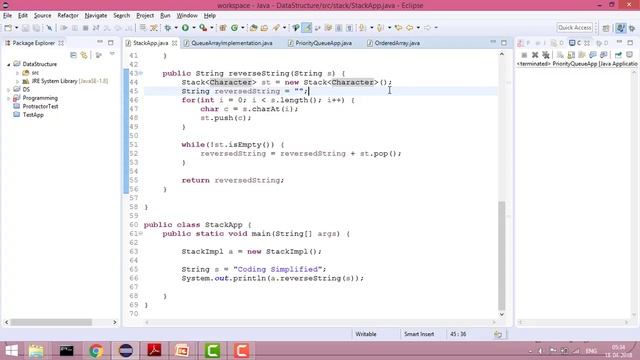Viewport: 640px width, 360px height.
Task: Open the Debug dropdown arrow
Action: click(x=176, y=28)
